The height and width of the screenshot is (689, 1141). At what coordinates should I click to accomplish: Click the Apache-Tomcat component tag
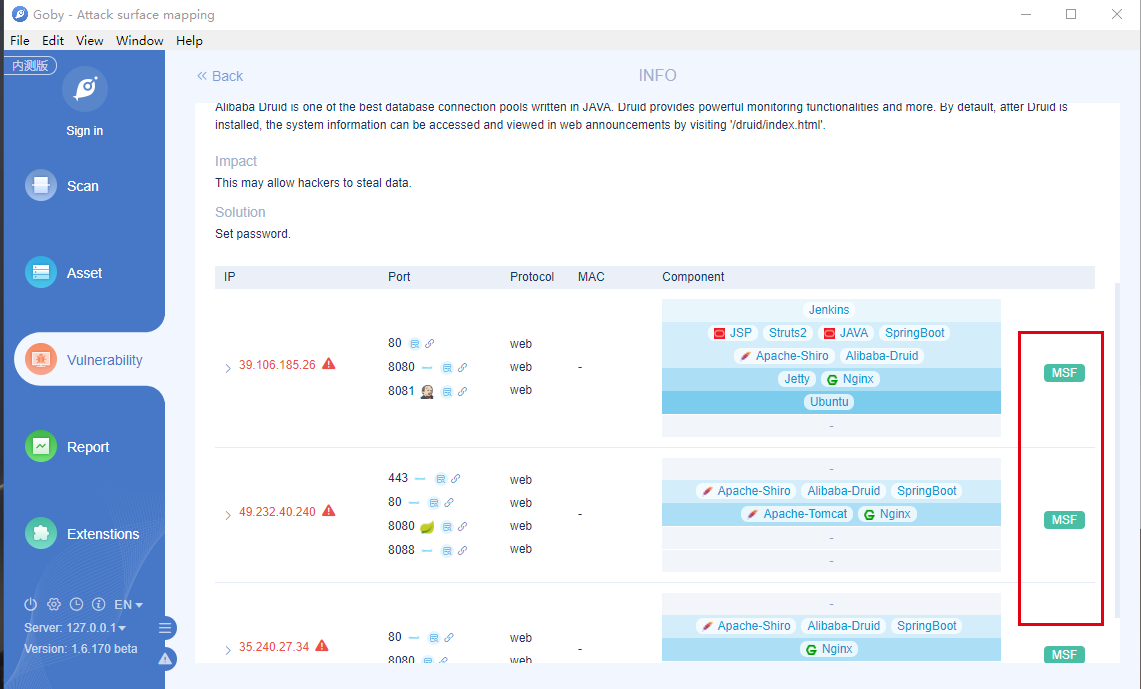pos(797,514)
